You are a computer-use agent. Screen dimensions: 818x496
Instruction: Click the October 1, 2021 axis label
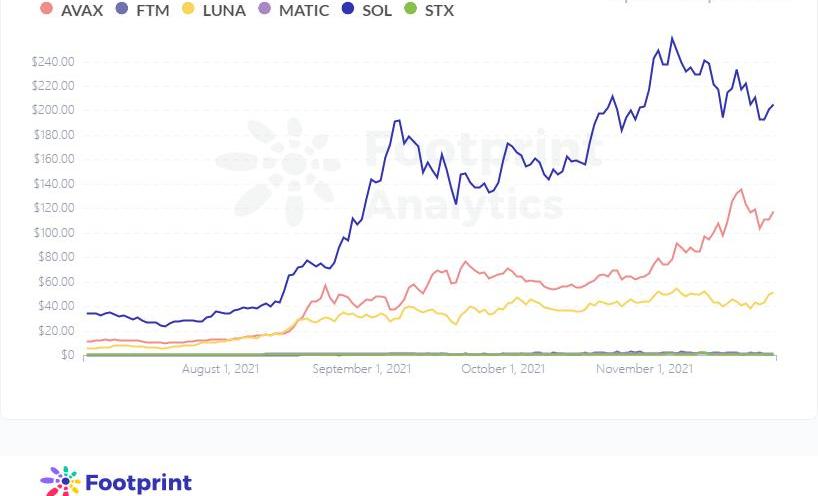point(503,369)
